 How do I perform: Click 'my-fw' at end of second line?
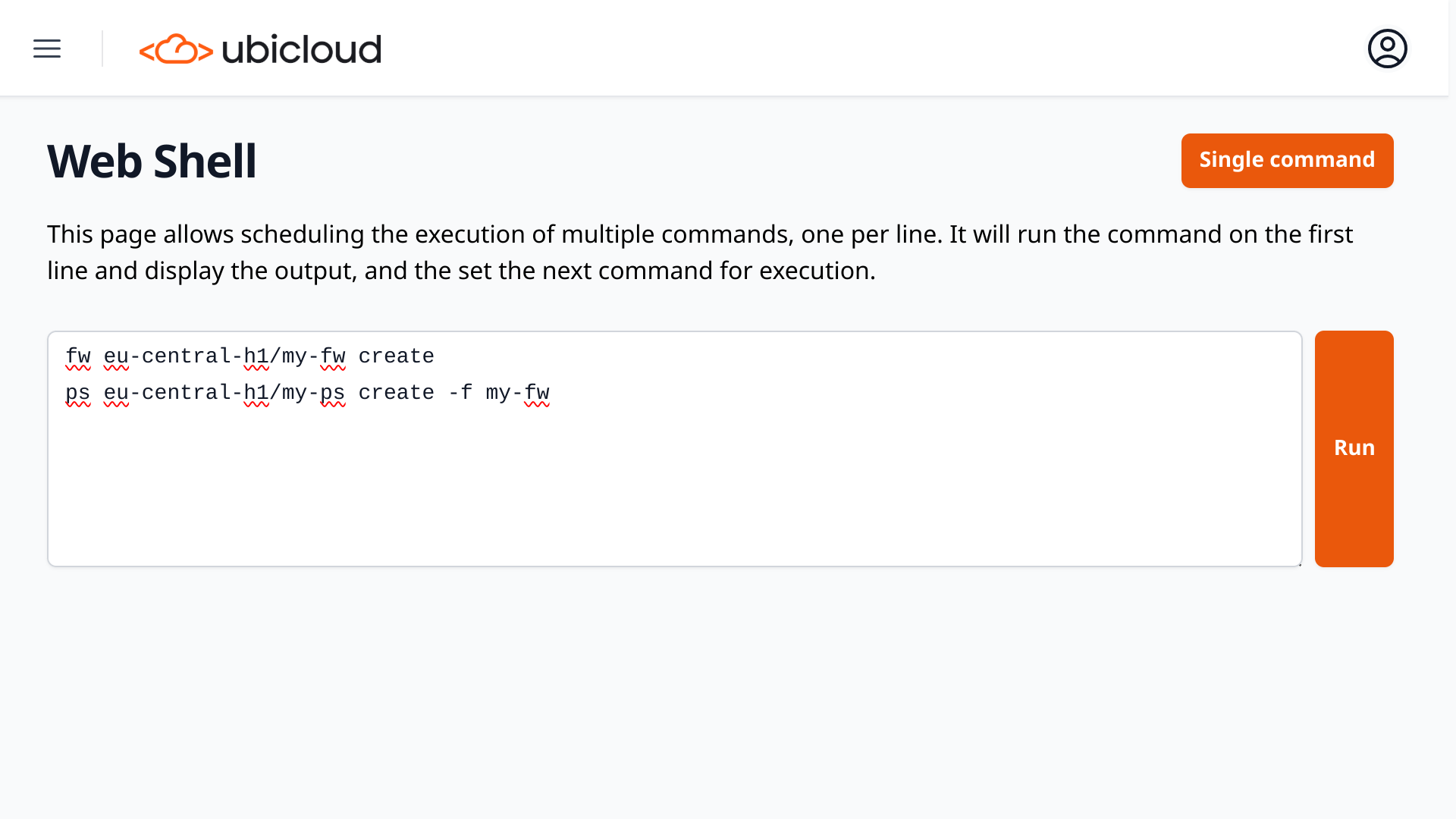coord(517,393)
